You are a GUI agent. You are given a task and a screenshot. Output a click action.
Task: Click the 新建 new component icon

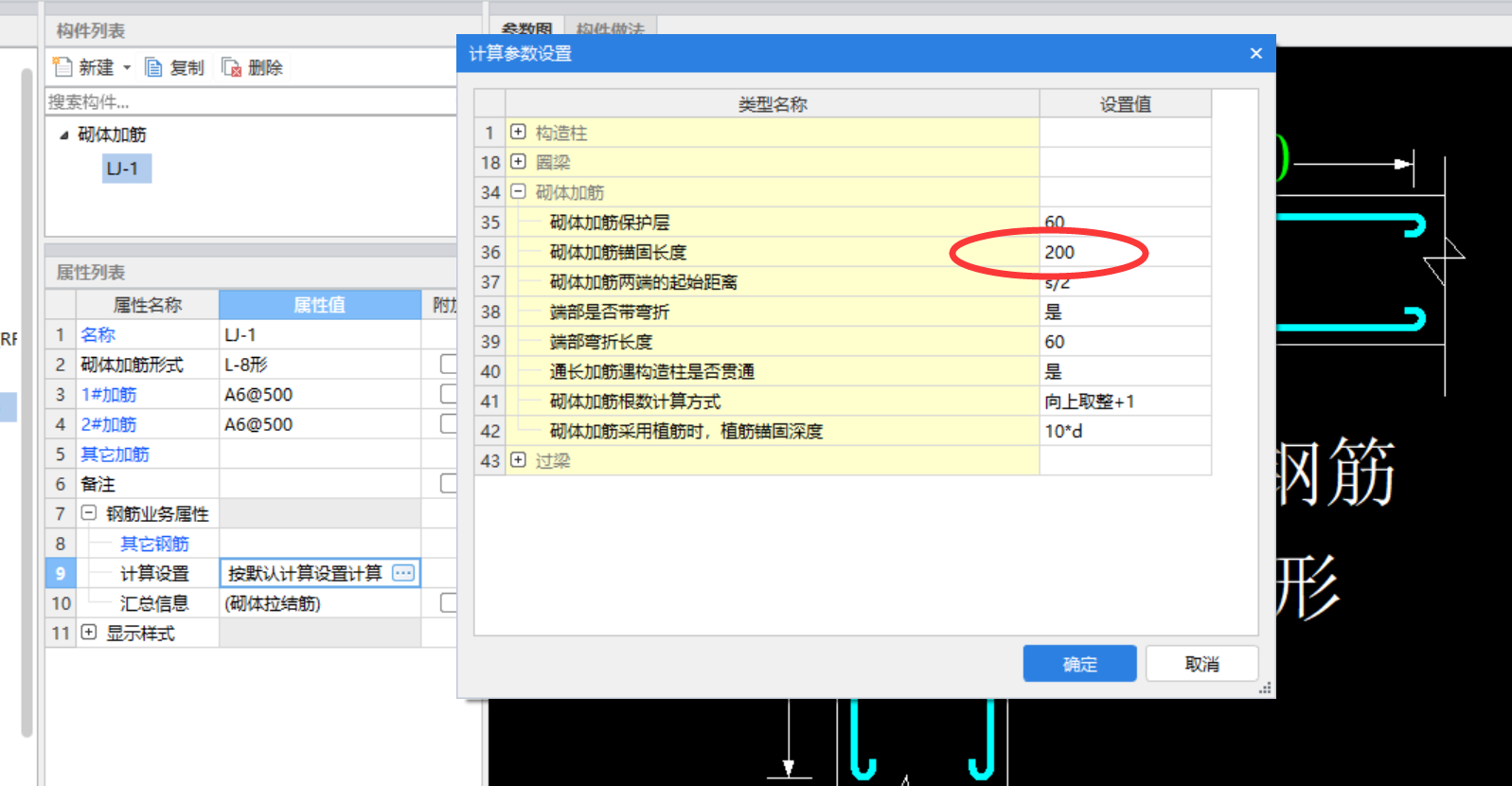point(62,67)
